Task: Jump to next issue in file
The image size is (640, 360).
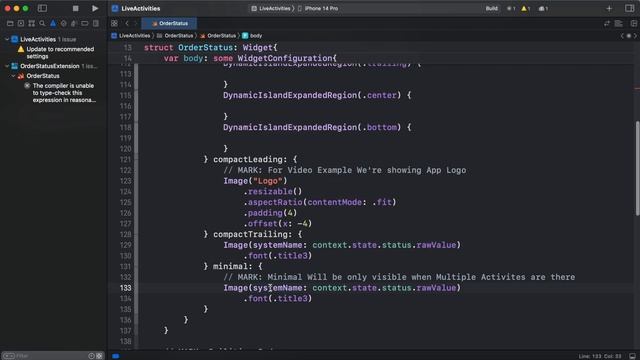Action: (x=635, y=36)
